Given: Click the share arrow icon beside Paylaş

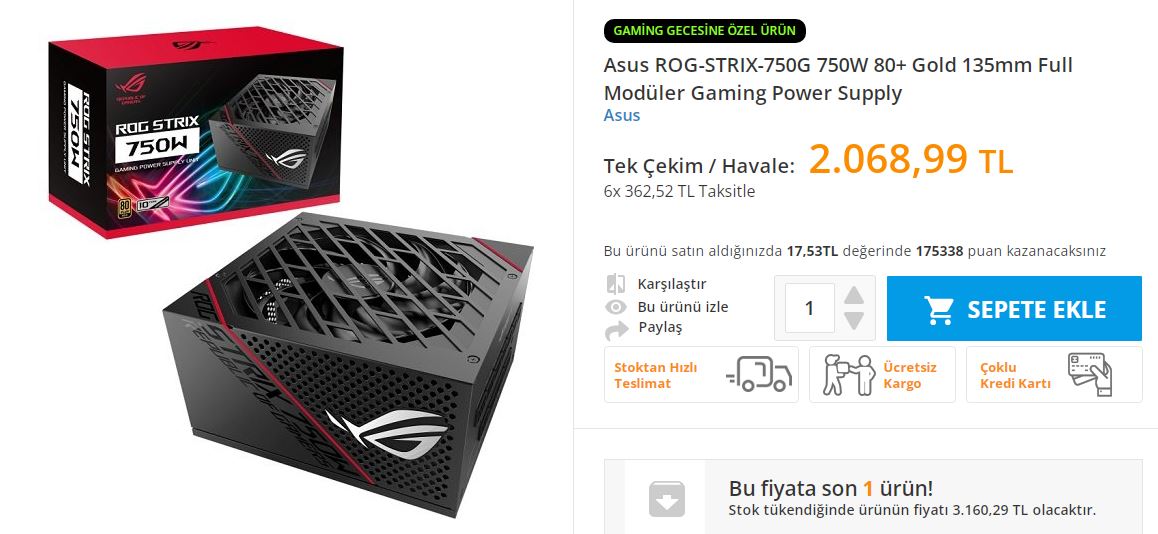Looking at the screenshot, I should coord(616,330).
